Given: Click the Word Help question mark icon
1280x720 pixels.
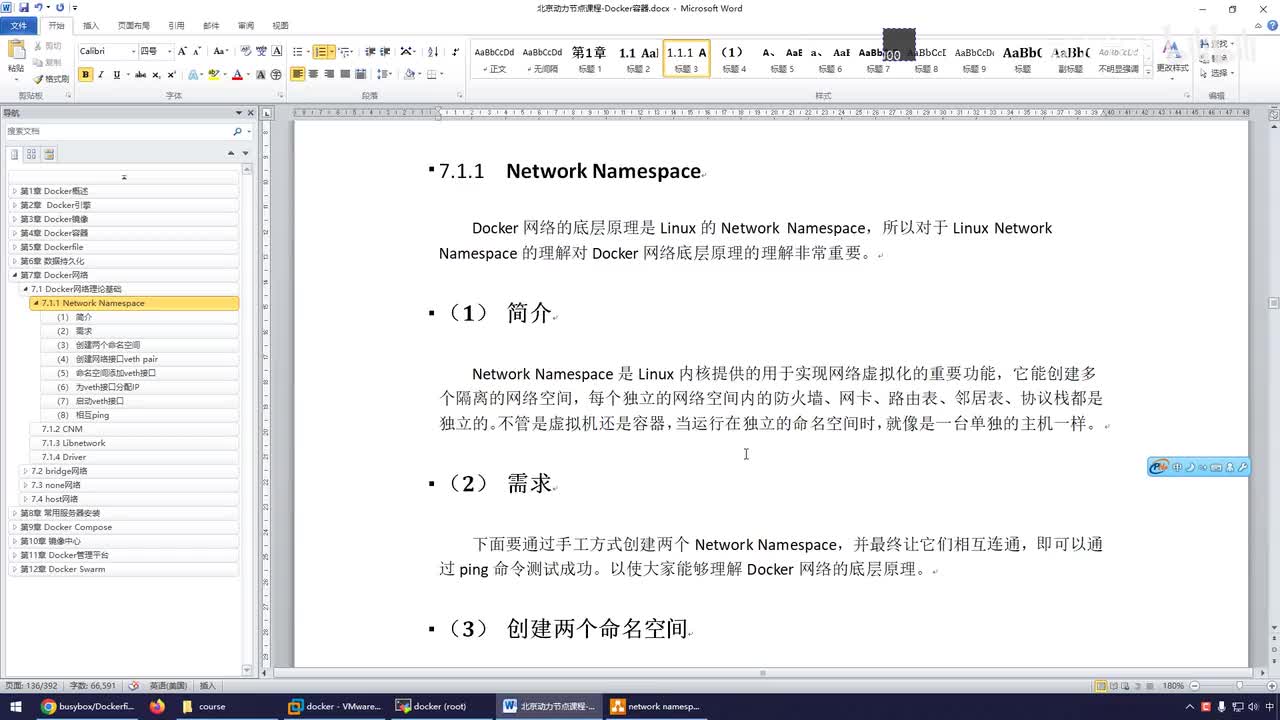Looking at the screenshot, I should (1270, 25).
